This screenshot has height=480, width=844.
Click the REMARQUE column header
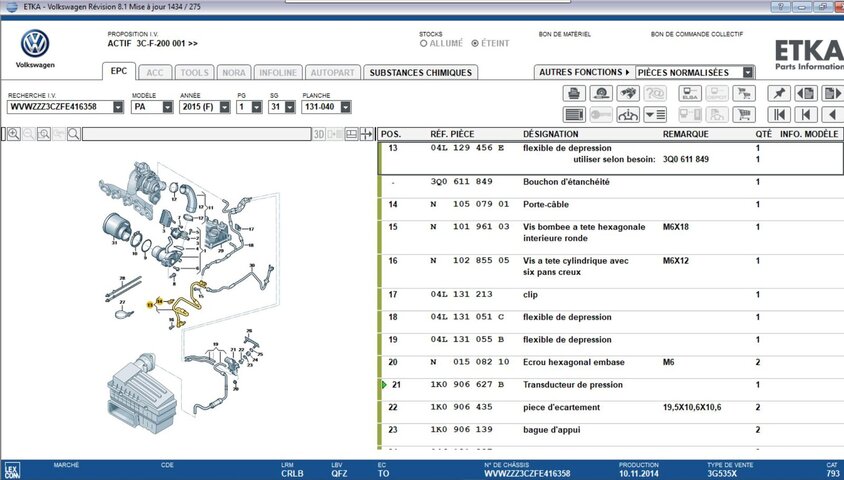coord(685,134)
